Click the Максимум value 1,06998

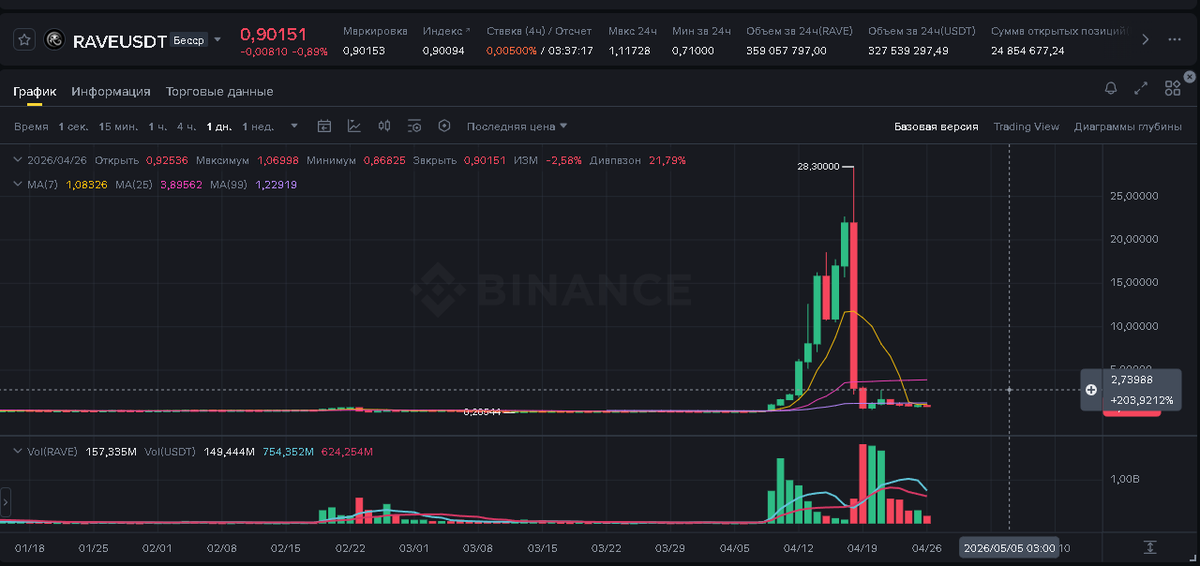(x=278, y=160)
